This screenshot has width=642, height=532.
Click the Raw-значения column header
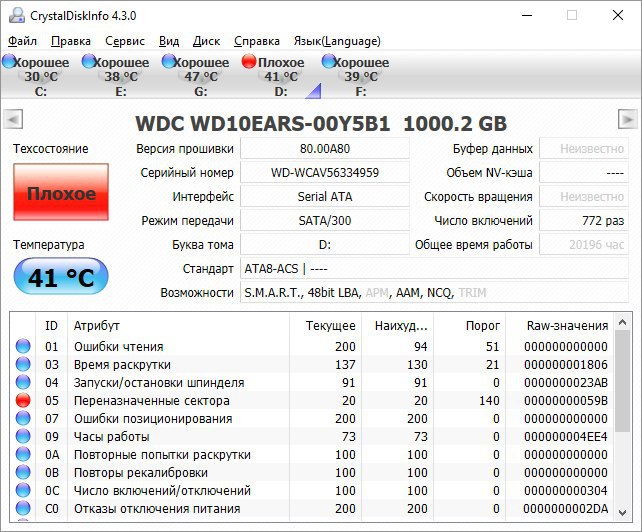(560, 326)
